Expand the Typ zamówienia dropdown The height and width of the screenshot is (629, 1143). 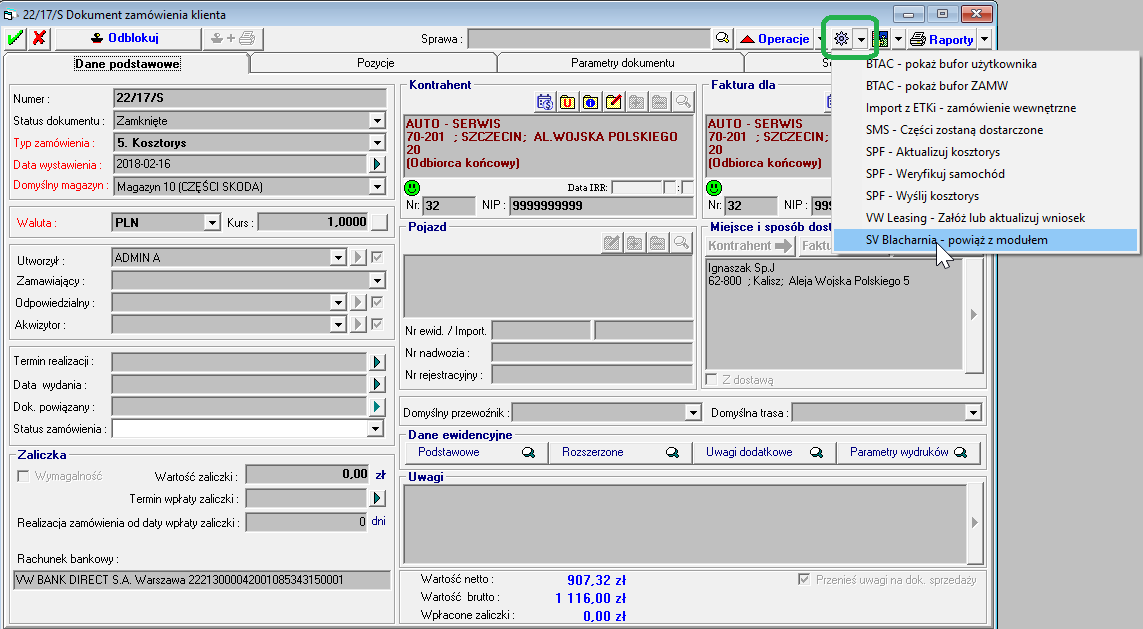(377, 143)
